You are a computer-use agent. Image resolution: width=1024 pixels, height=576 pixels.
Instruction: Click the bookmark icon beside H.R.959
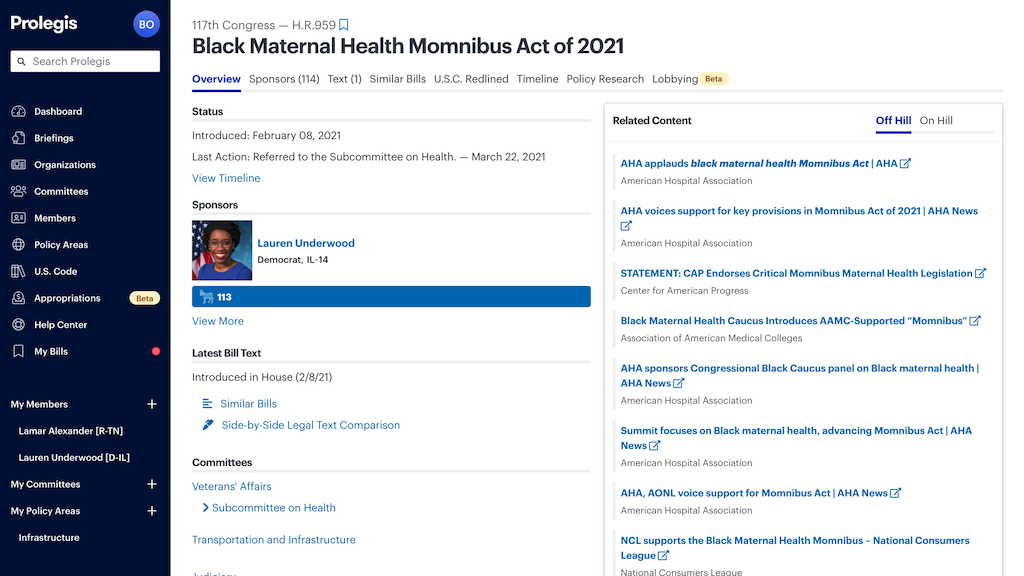coord(344,25)
